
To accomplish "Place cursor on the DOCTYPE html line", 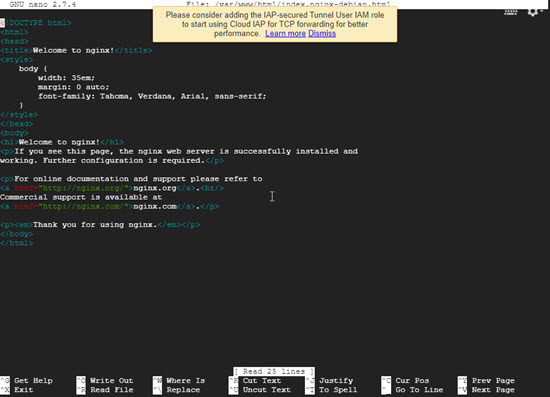I will (x=36, y=23).
